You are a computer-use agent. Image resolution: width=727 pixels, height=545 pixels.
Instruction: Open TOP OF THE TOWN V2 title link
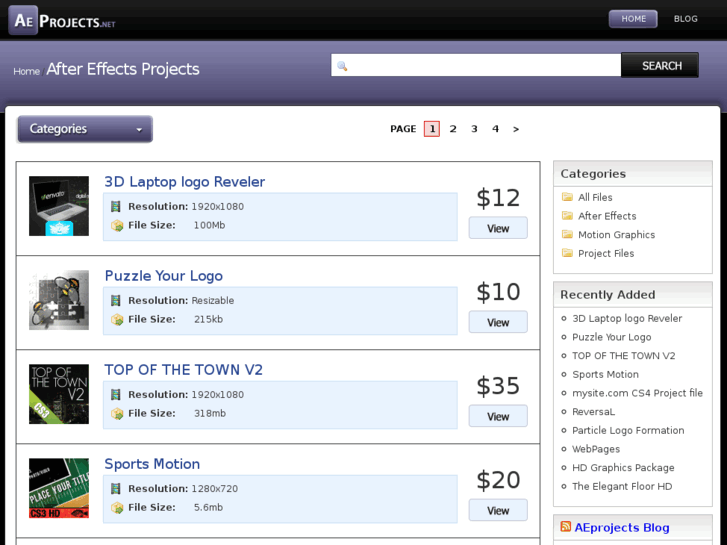click(x=184, y=370)
